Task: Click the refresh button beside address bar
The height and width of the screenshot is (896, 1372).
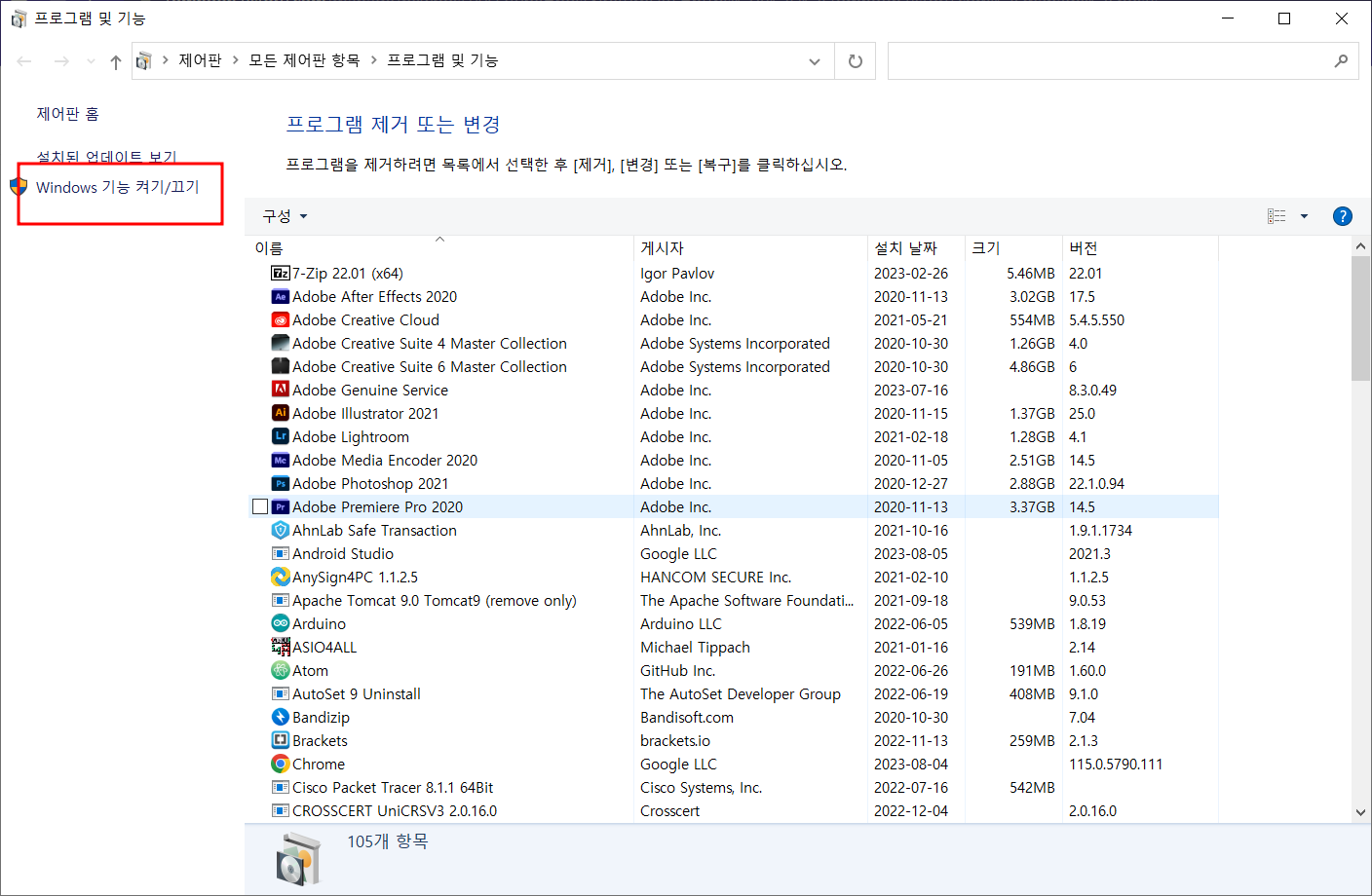Action: pyautogui.click(x=856, y=61)
